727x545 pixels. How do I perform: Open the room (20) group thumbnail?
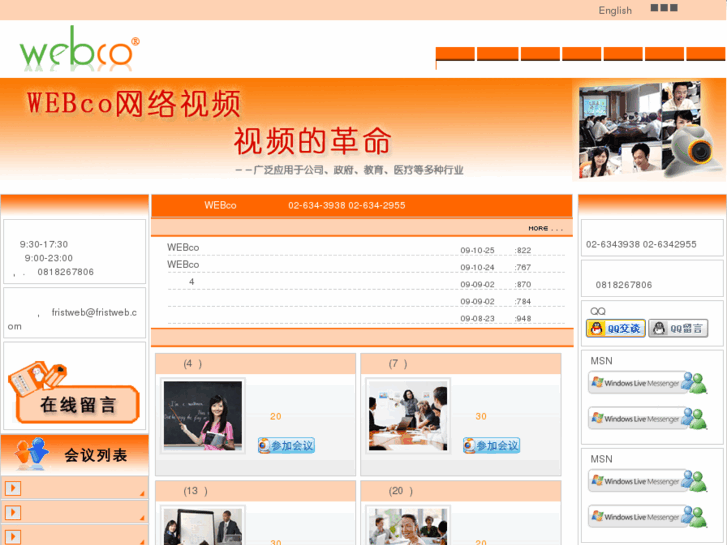click(x=408, y=527)
